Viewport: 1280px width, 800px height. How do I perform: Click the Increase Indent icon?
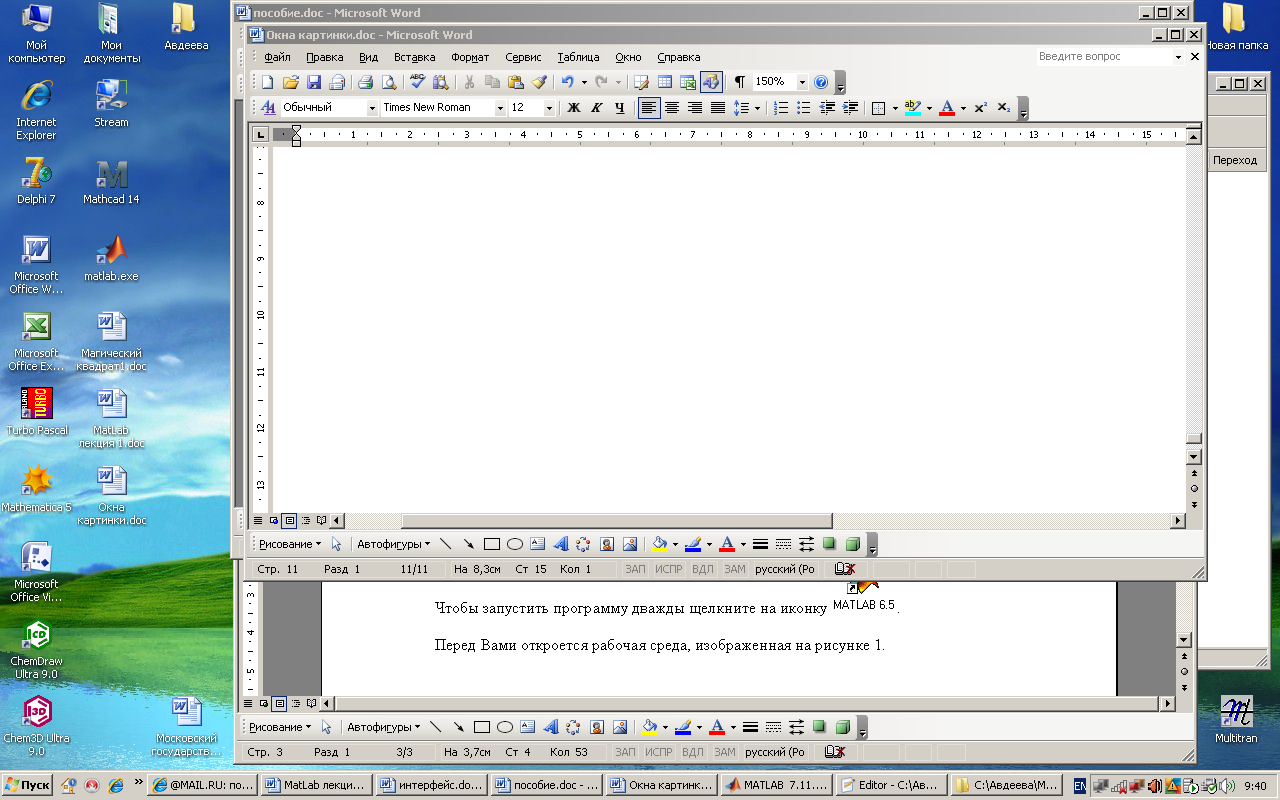point(851,107)
